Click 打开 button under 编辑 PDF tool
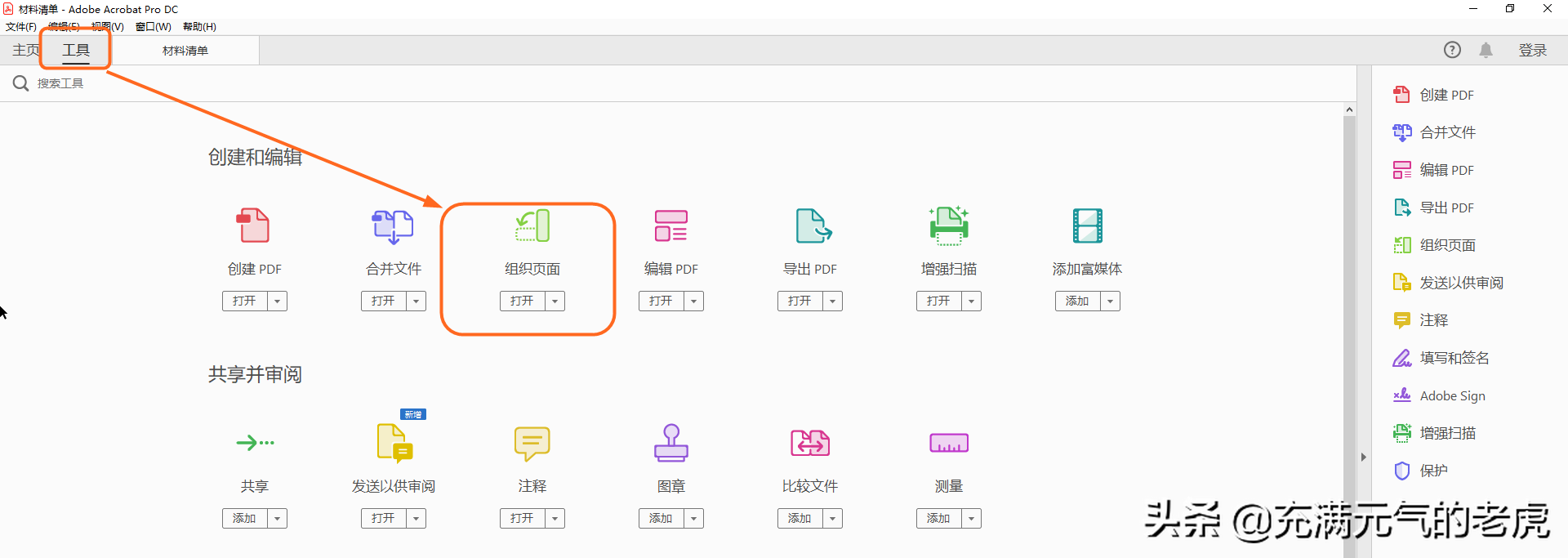The width and height of the screenshot is (1568, 558). click(x=661, y=301)
